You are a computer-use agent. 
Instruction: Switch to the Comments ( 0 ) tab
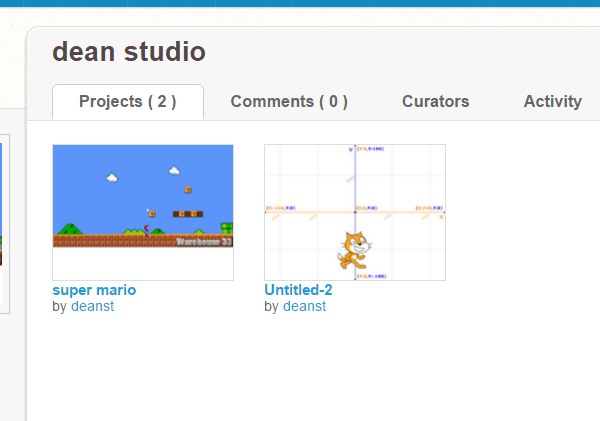(x=289, y=102)
